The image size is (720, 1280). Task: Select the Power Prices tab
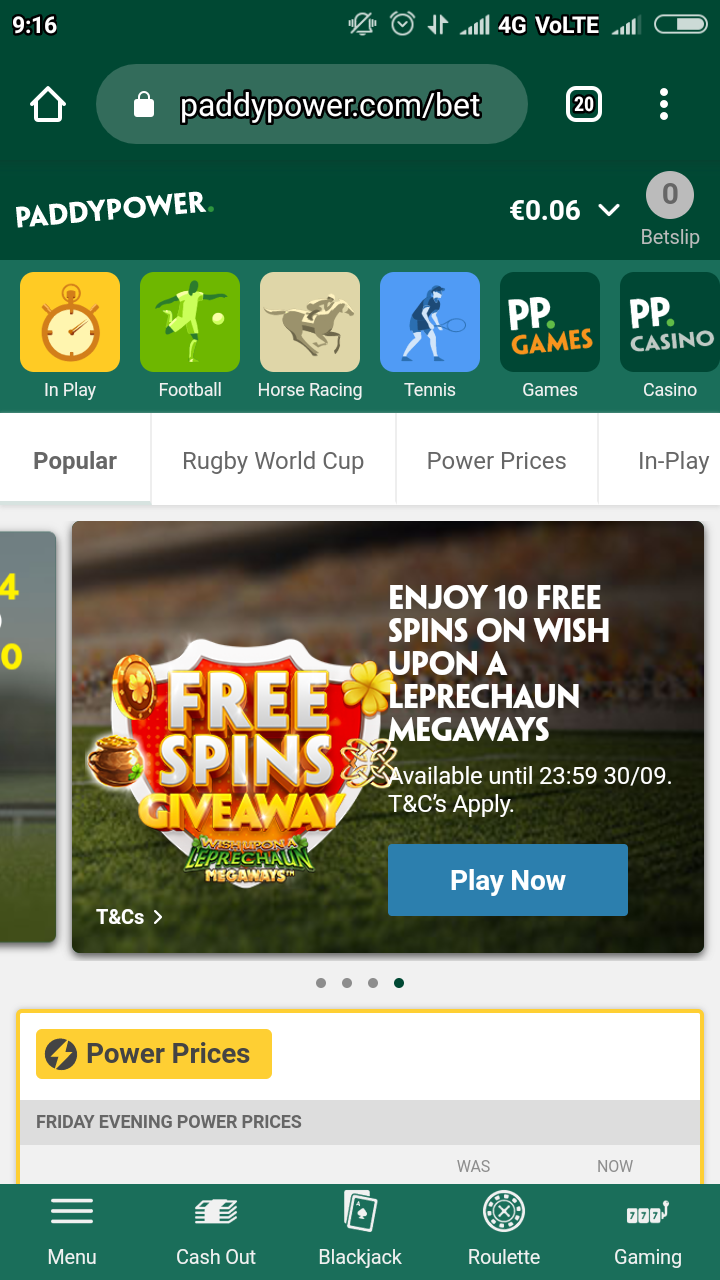(497, 460)
